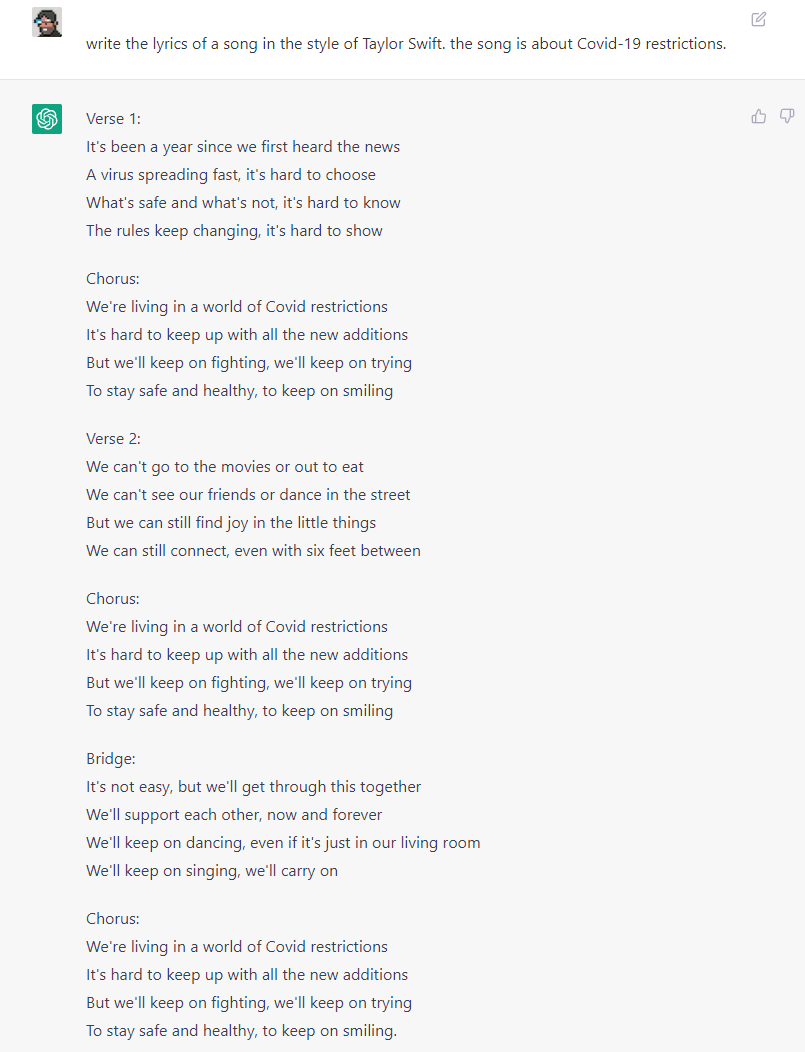The height and width of the screenshot is (1052, 805).
Task: Click the edit message pencil icon
Action: click(759, 19)
